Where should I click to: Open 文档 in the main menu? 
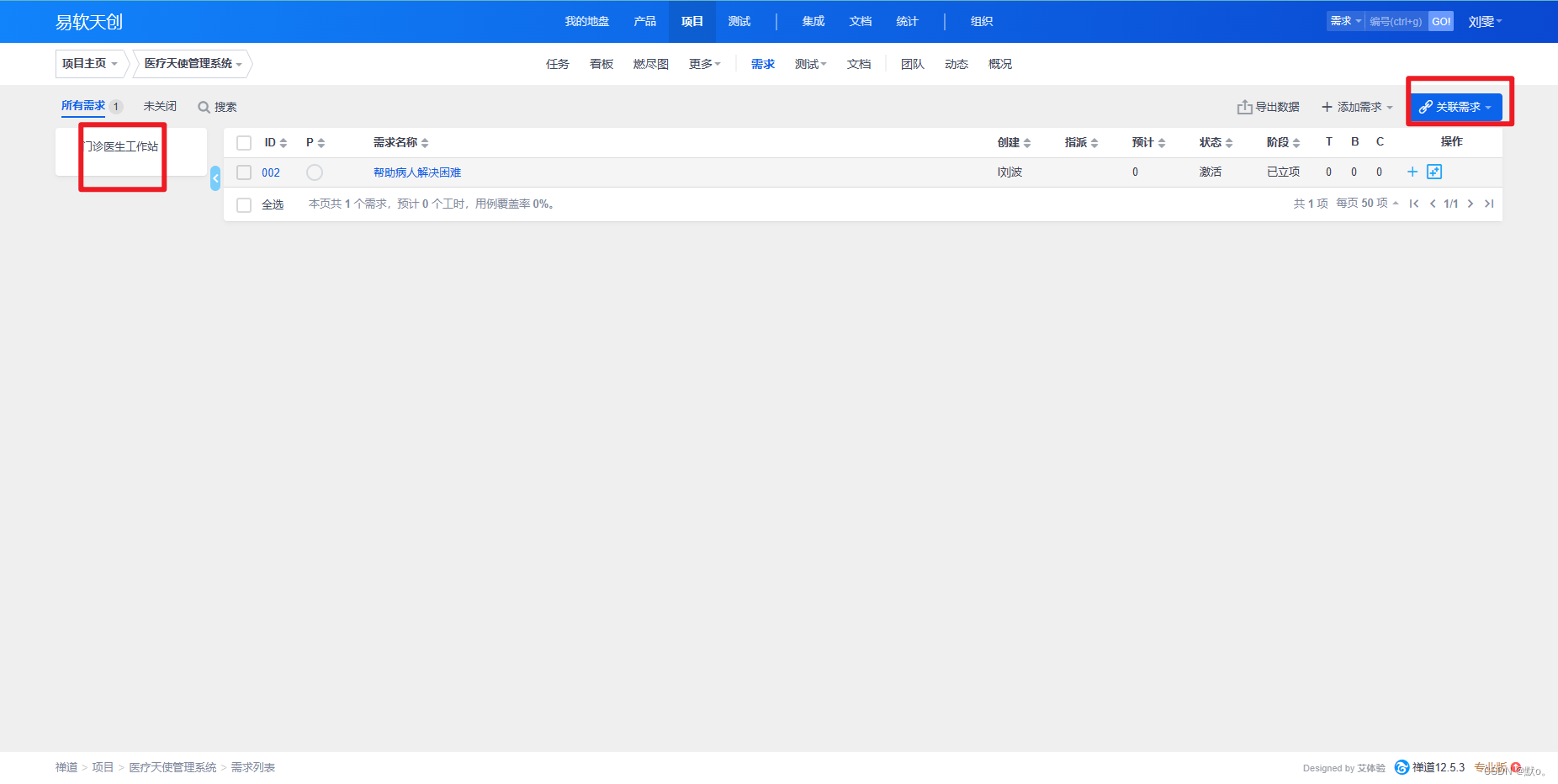point(861,21)
